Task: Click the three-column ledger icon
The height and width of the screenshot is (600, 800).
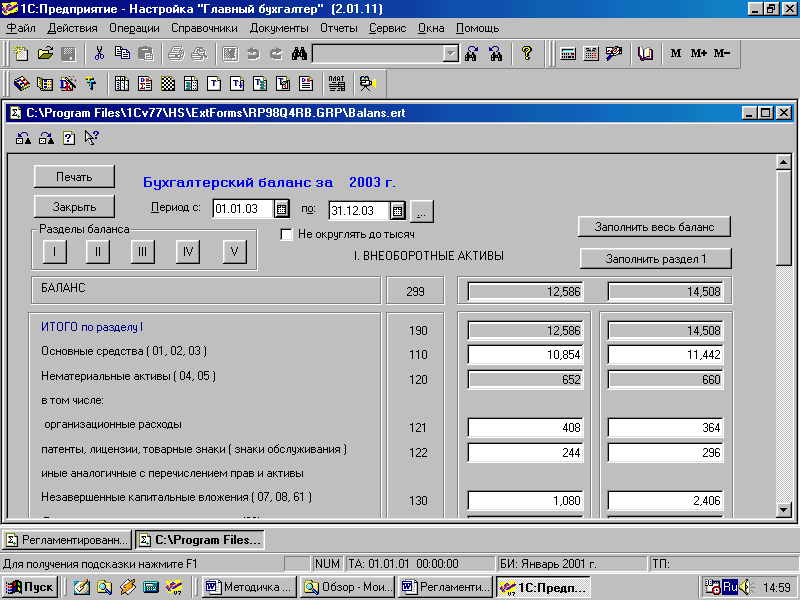Action: (x=122, y=84)
